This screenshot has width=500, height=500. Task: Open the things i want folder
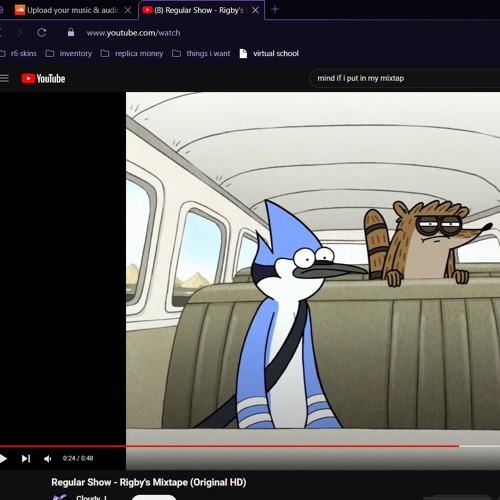pyautogui.click(x=201, y=53)
